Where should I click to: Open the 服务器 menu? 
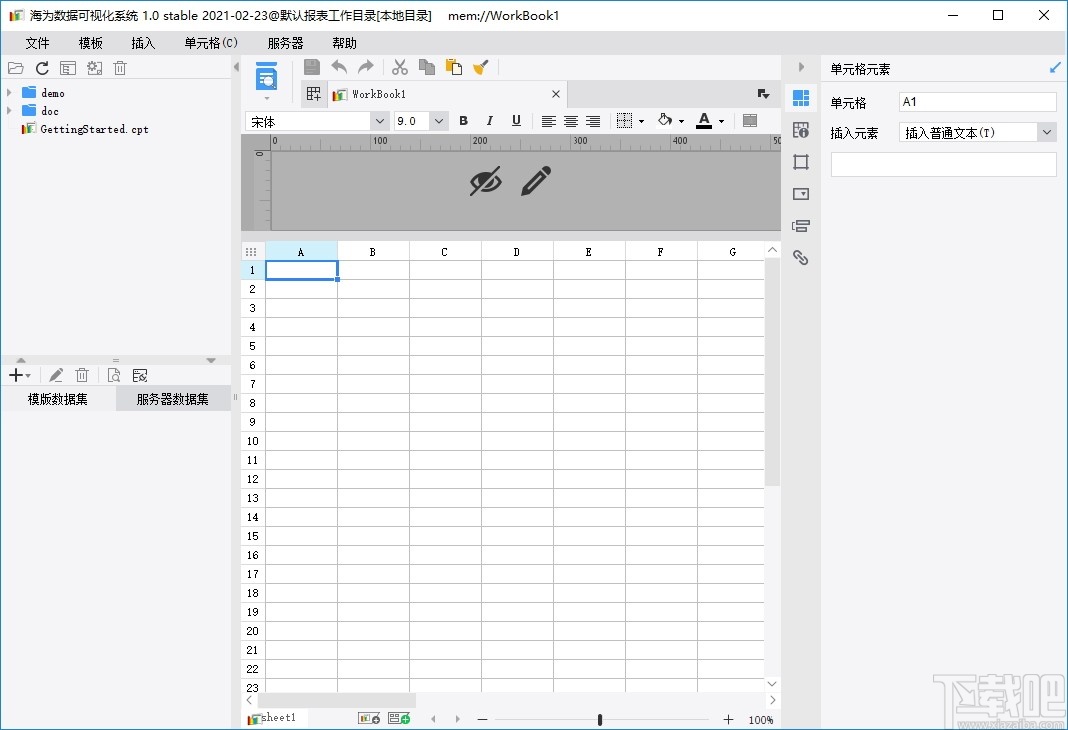[x=285, y=43]
